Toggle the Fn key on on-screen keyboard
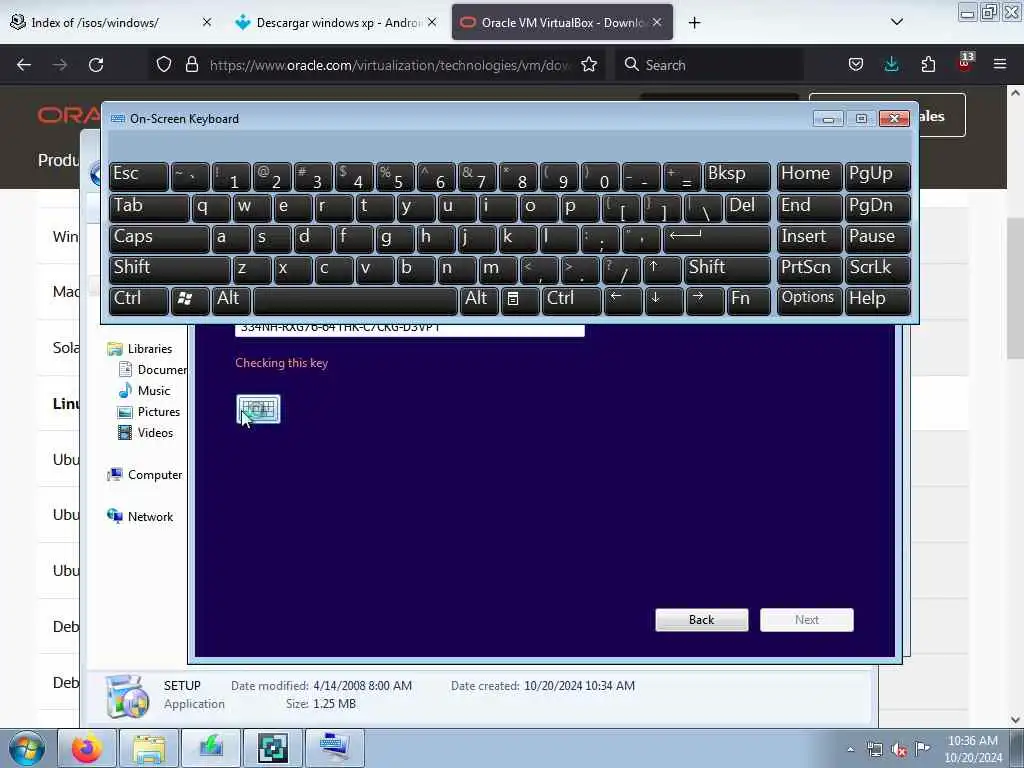 click(748, 300)
